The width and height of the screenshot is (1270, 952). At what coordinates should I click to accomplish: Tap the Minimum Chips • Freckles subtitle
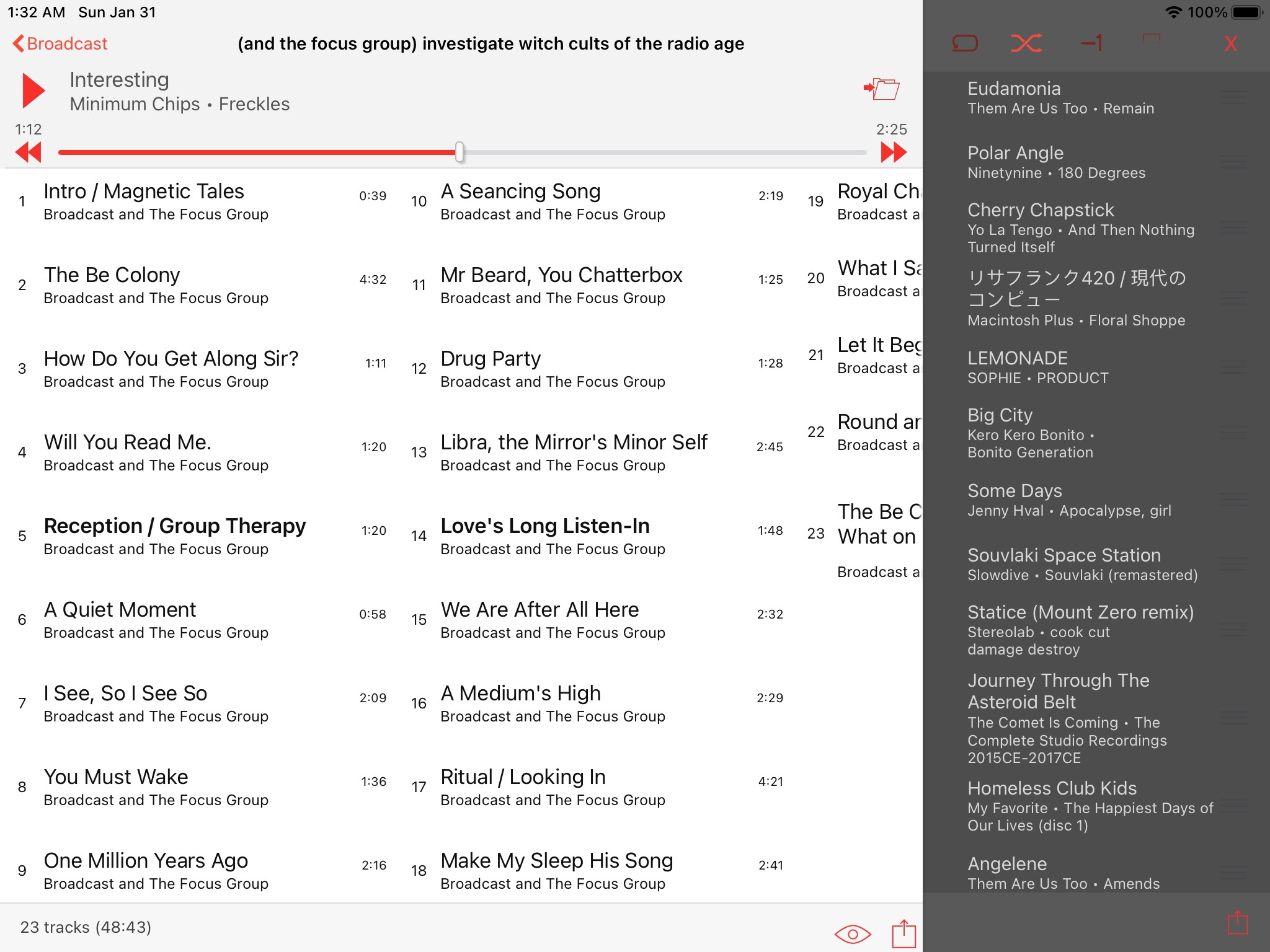pyautogui.click(x=180, y=104)
